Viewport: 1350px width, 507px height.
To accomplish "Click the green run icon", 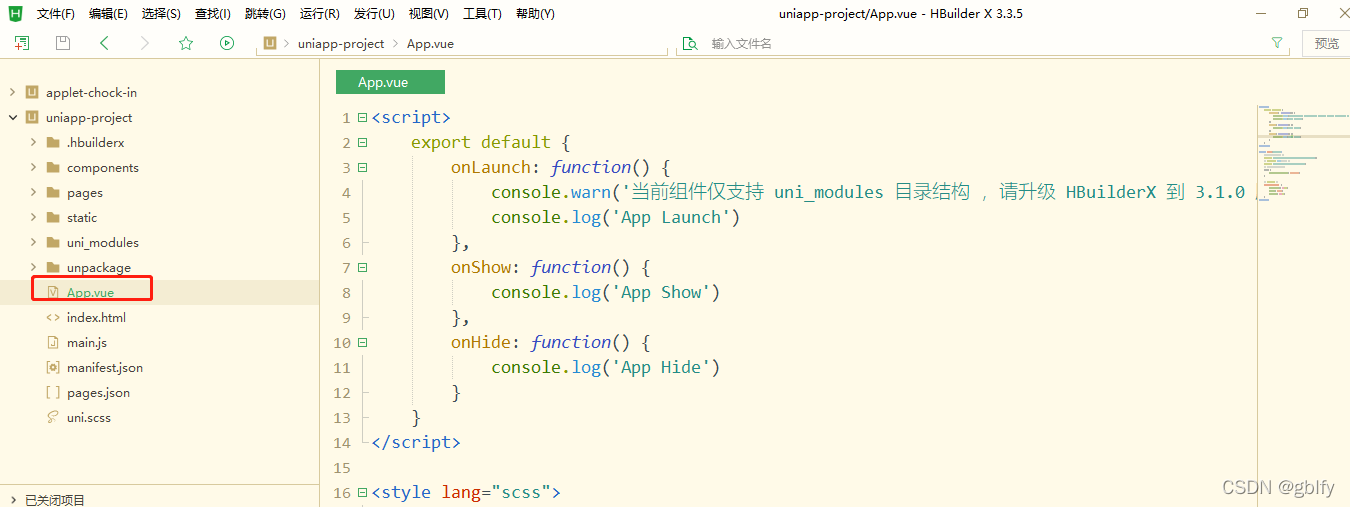I will pos(227,43).
